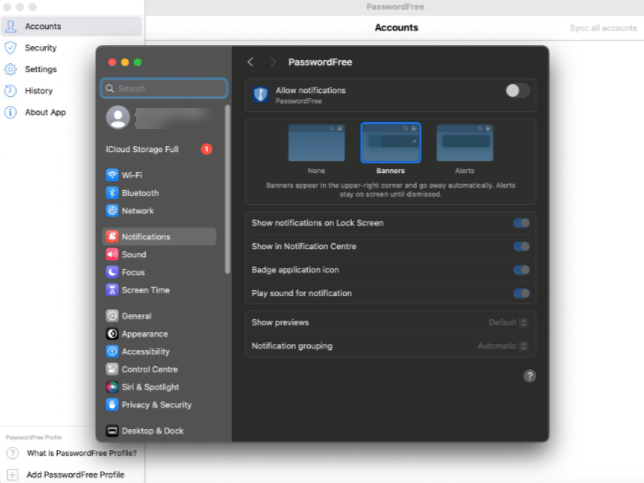This screenshot has height=483, width=644.
Task: Expand the Notification grouping dropdown
Action: click(x=503, y=346)
